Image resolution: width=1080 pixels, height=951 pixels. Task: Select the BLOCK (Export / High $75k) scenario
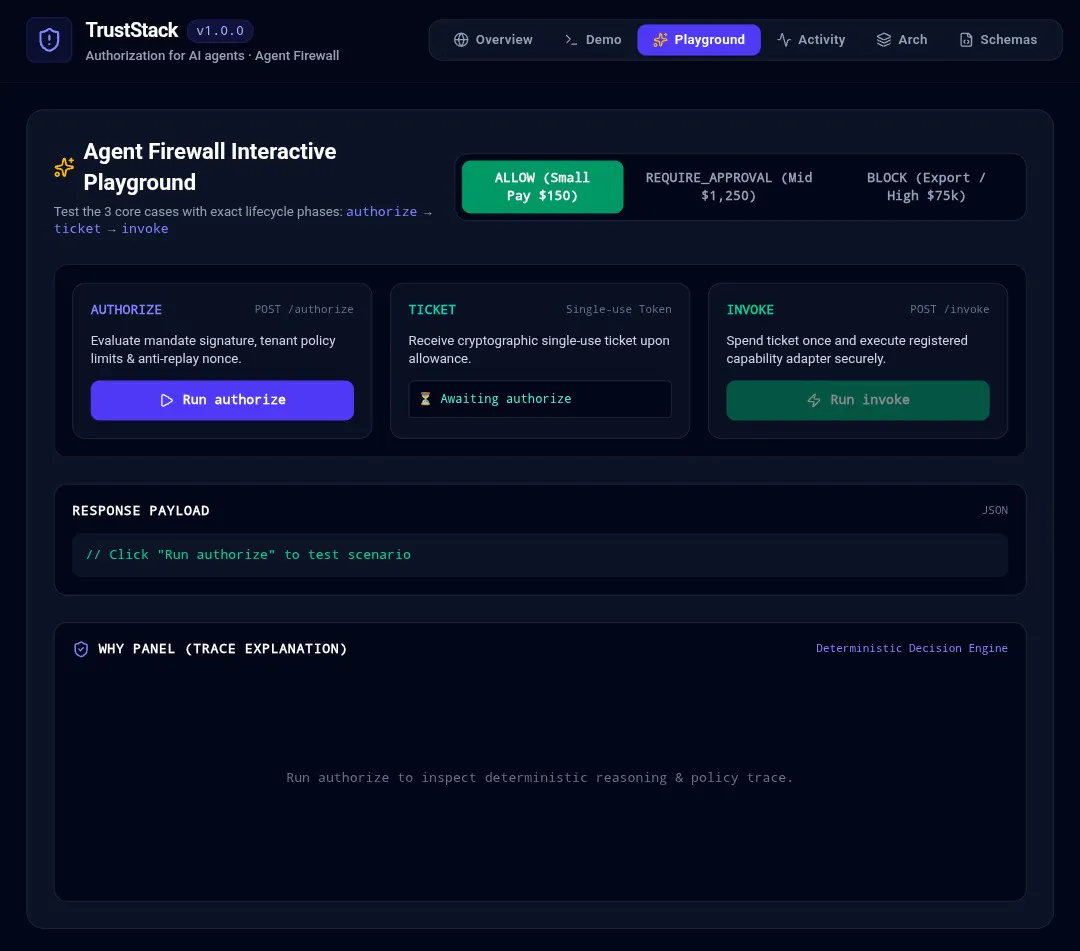point(926,187)
